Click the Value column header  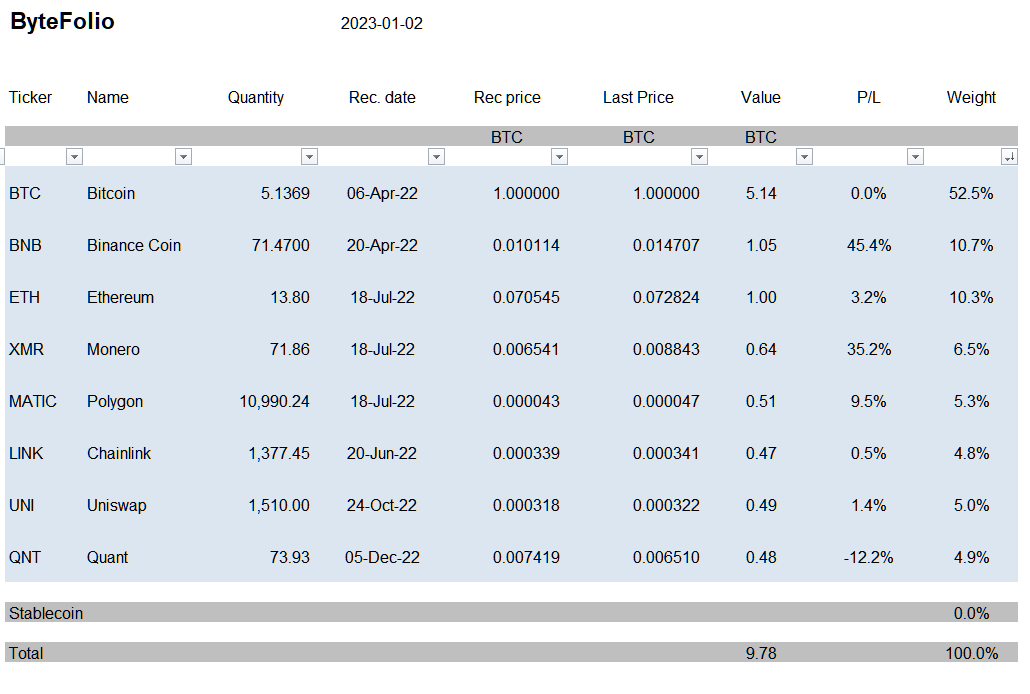coord(761,97)
